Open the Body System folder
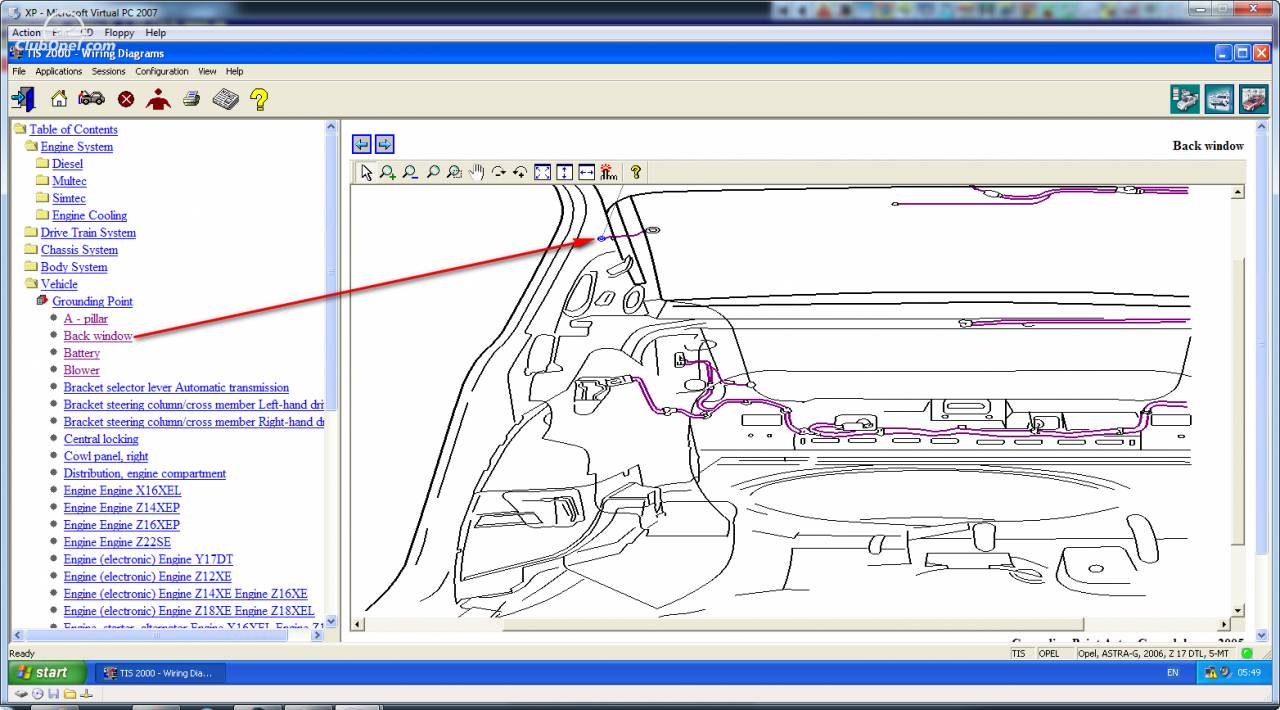The width and height of the screenshot is (1280, 710). tap(74, 267)
